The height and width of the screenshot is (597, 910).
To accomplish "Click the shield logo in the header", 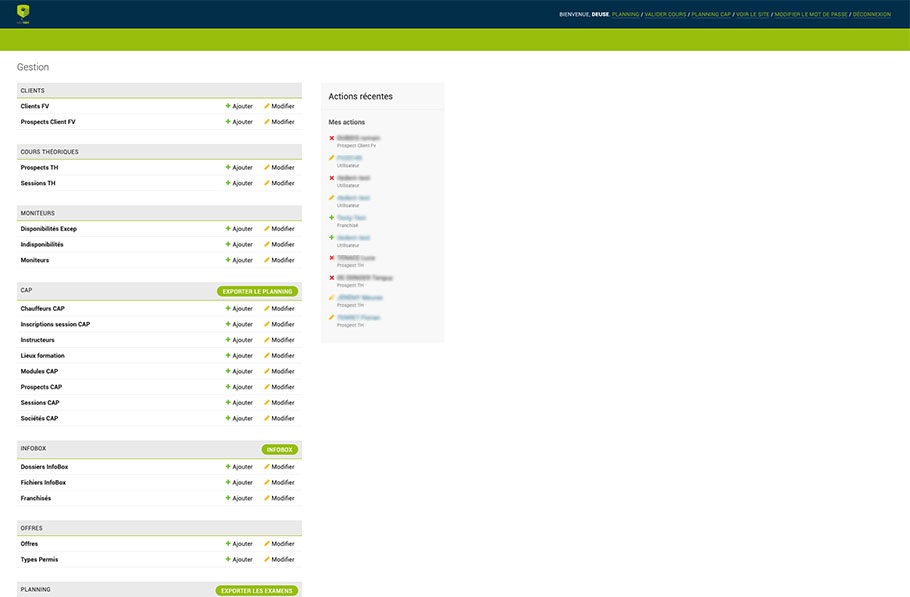I will [24, 13].
